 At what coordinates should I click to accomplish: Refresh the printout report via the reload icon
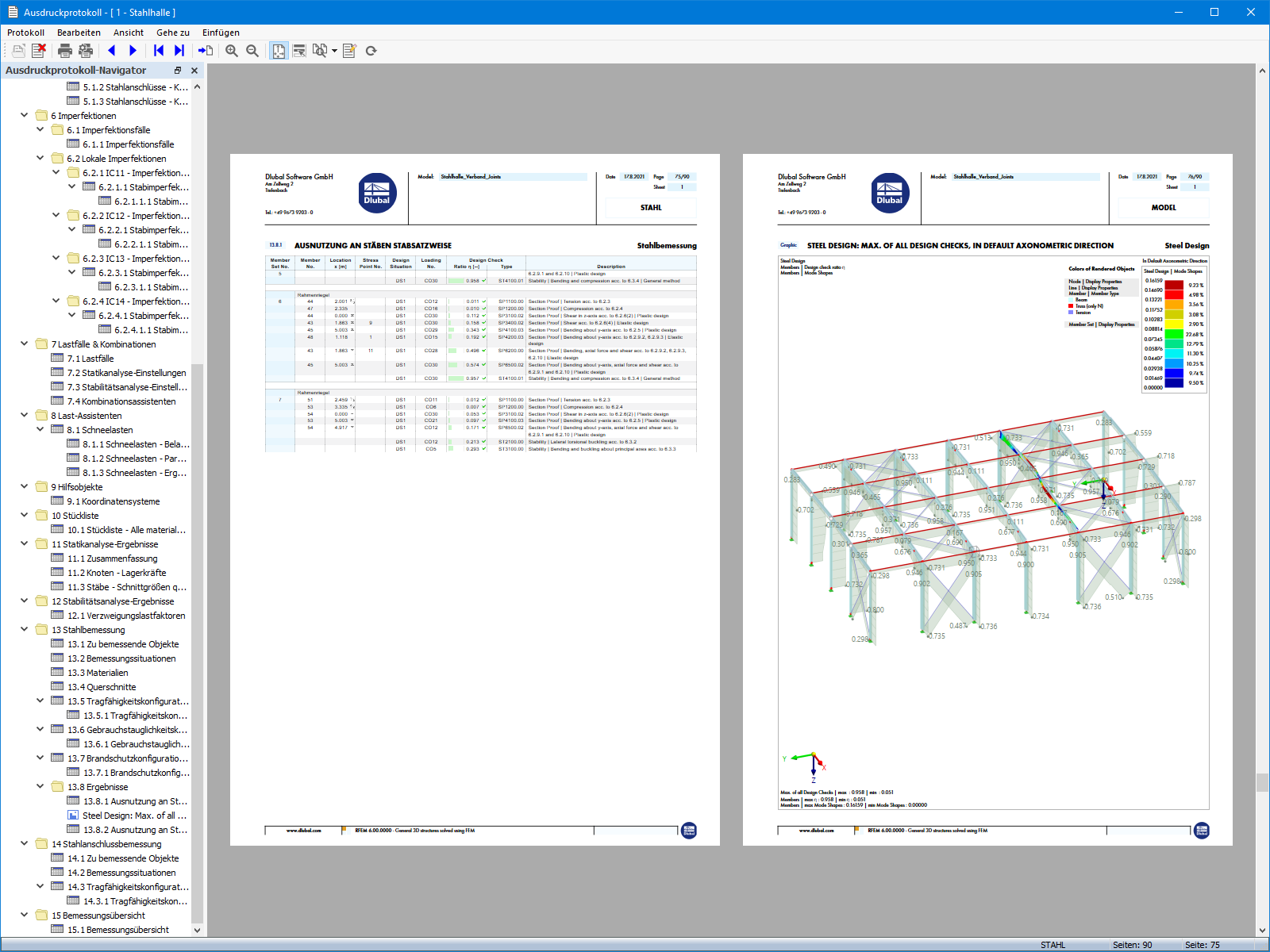click(371, 50)
